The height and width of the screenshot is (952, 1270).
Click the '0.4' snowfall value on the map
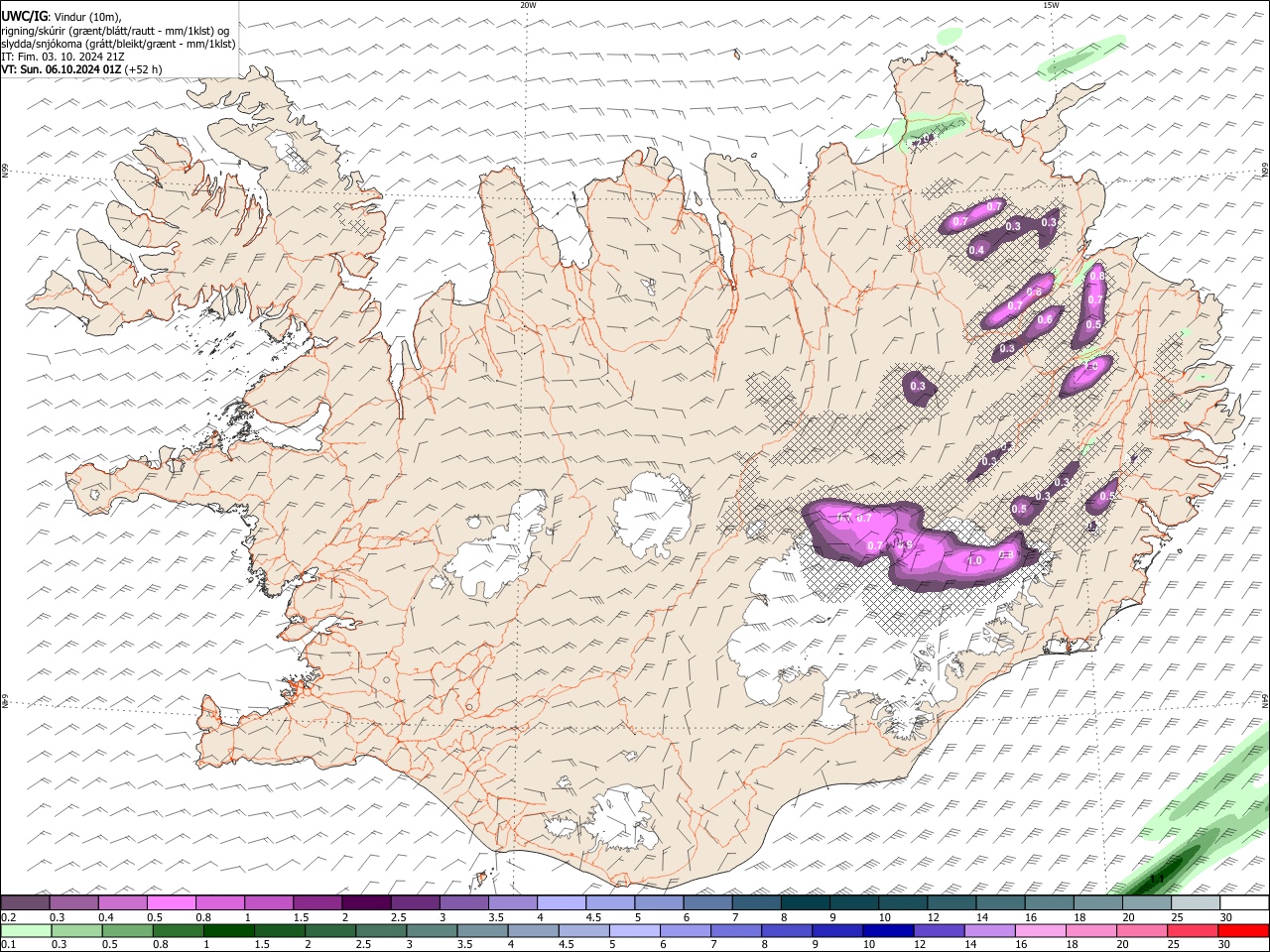click(976, 250)
